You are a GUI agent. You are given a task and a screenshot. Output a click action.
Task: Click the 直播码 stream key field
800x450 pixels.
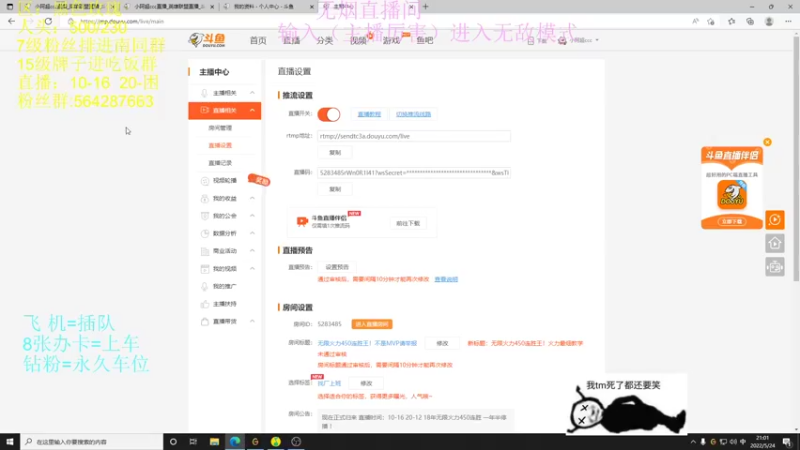414,173
